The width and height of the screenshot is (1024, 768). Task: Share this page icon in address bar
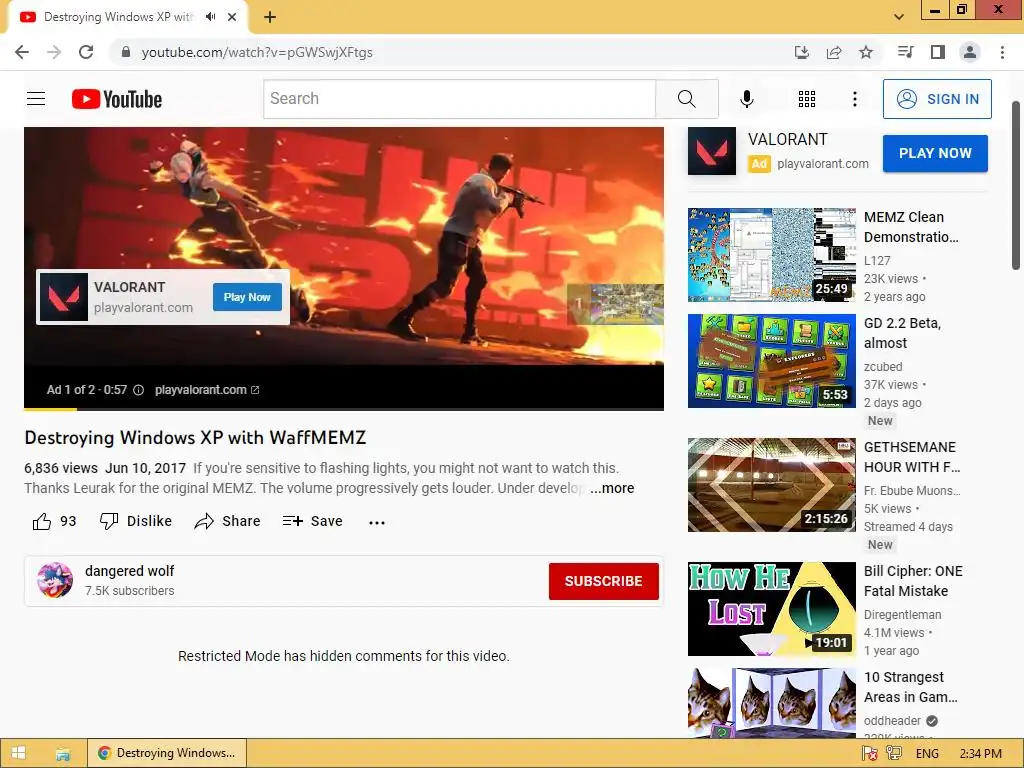tap(834, 52)
